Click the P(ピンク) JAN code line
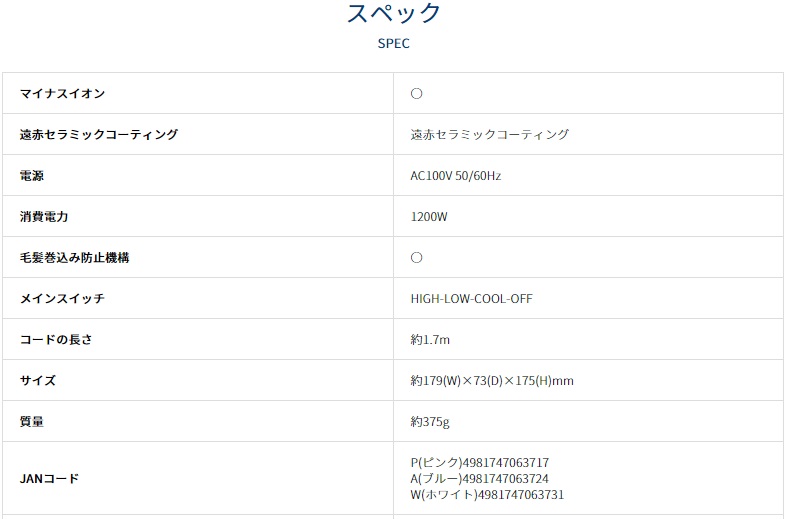The image size is (787, 519). tap(479, 462)
